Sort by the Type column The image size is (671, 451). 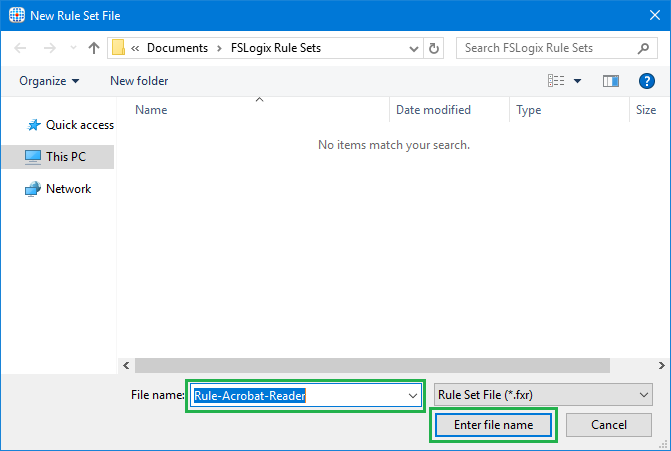click(x=528, y=110)
